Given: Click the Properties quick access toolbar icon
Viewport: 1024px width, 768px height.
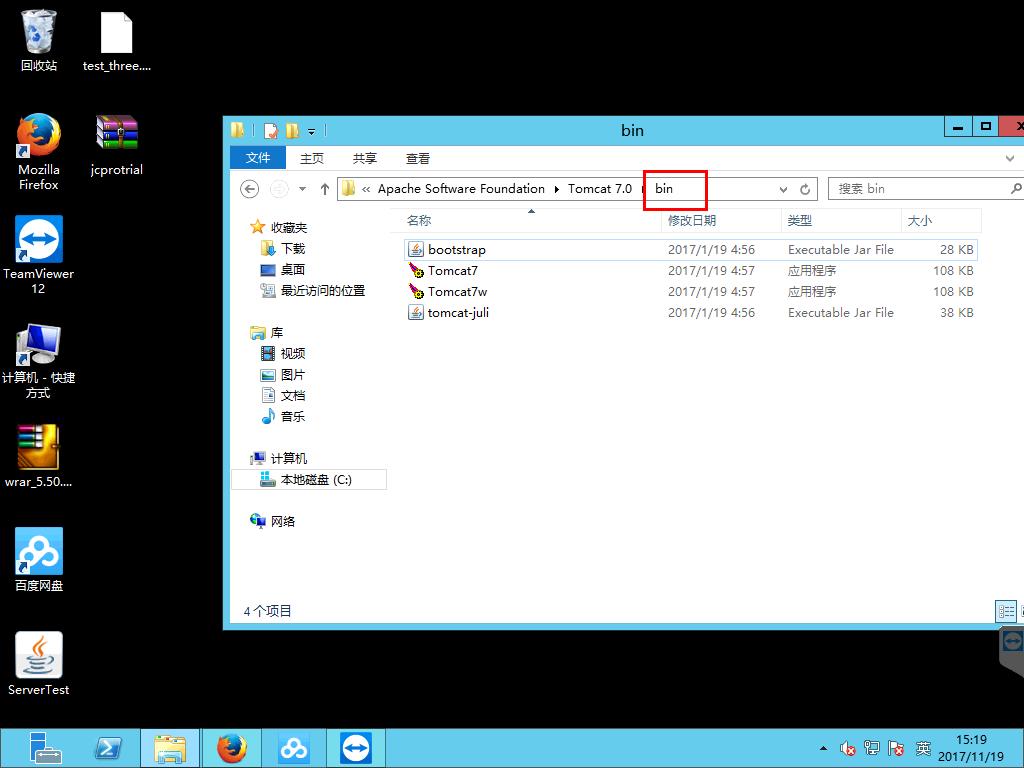Looking at the screenshot, I should [x=270, y=131].
